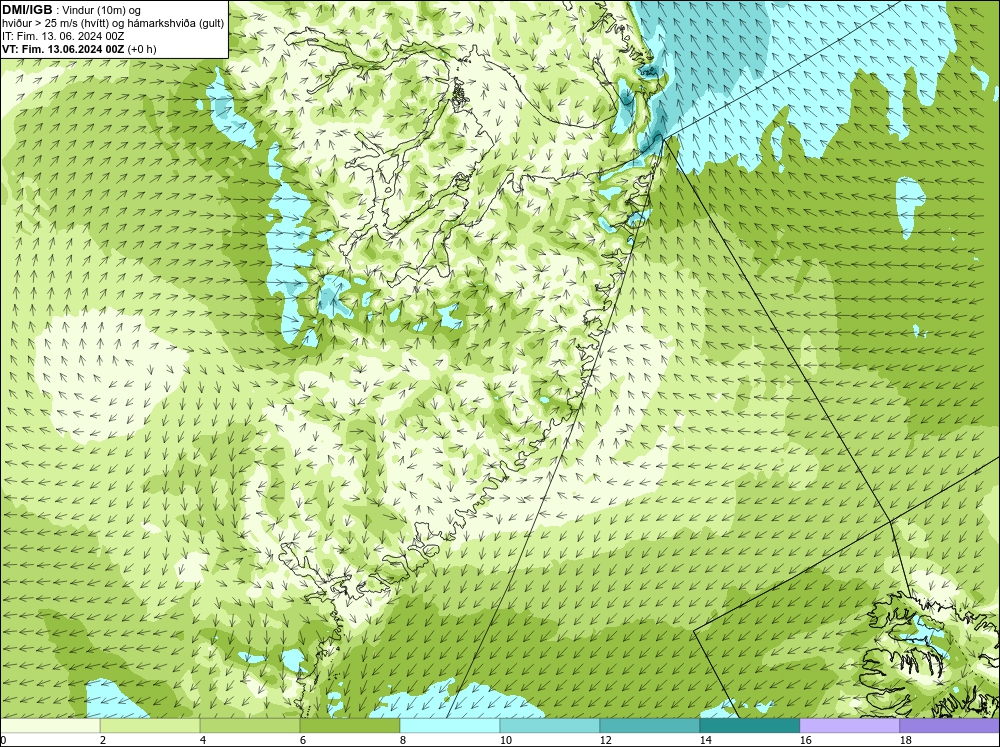This screenshot has height=747, width=1000.
Task: Click the legend value label 16
Action: (x=805, y=740)
